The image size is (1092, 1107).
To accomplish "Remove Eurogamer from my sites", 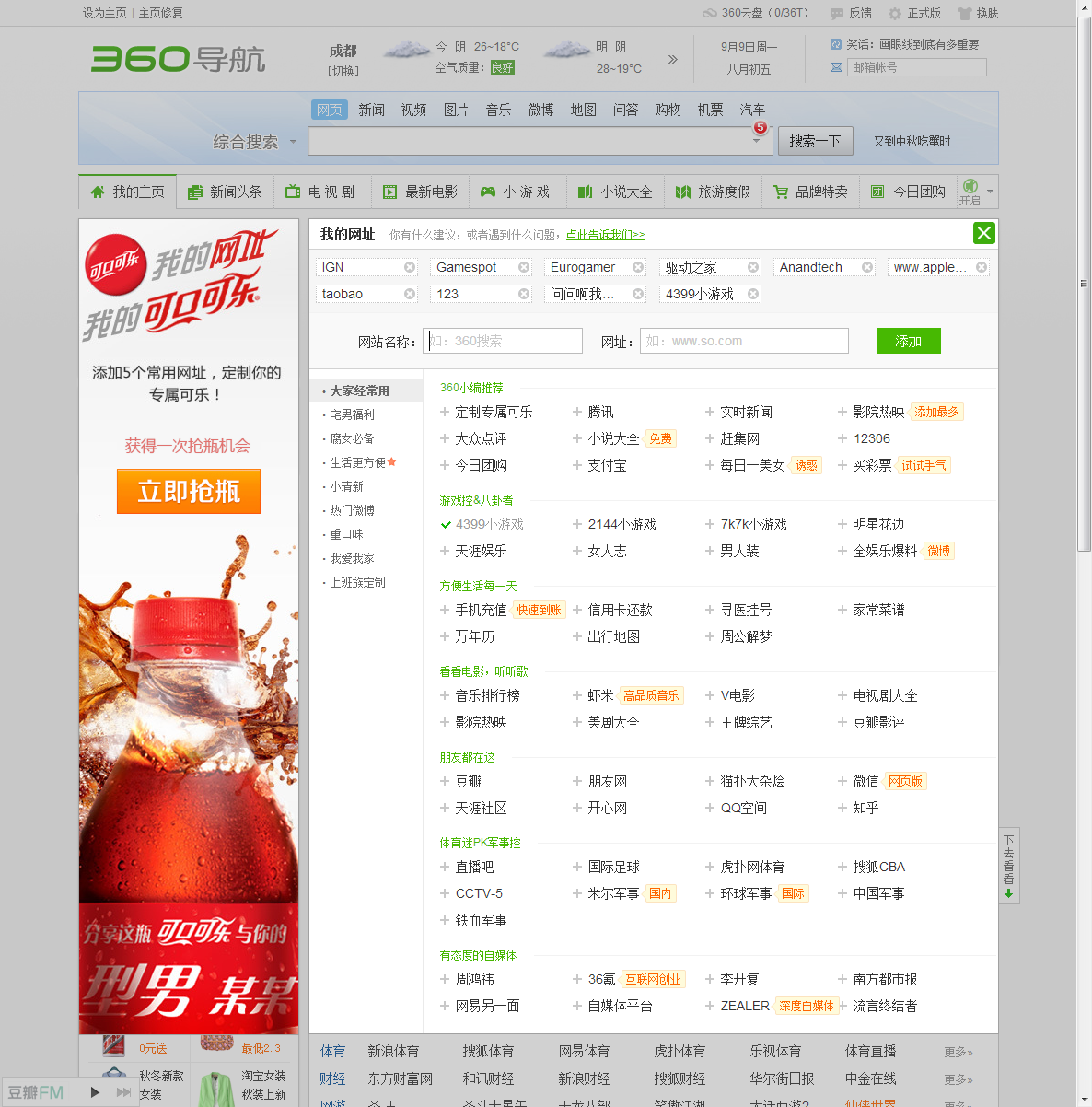I will point(638,267).
